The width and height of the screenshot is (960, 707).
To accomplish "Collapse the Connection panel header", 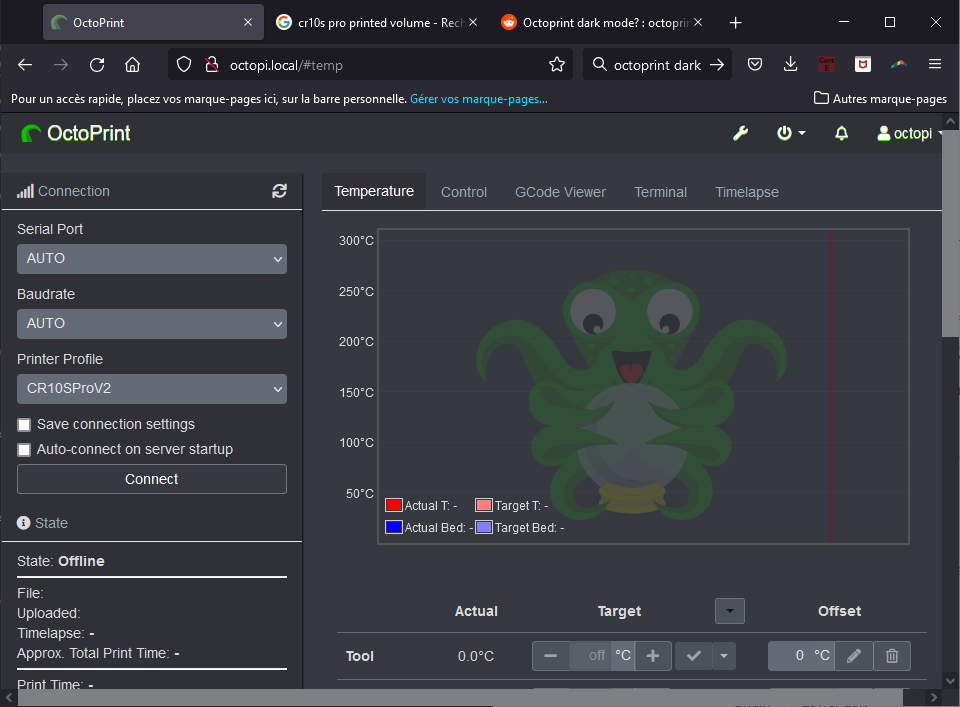I will tap(73, 191).
